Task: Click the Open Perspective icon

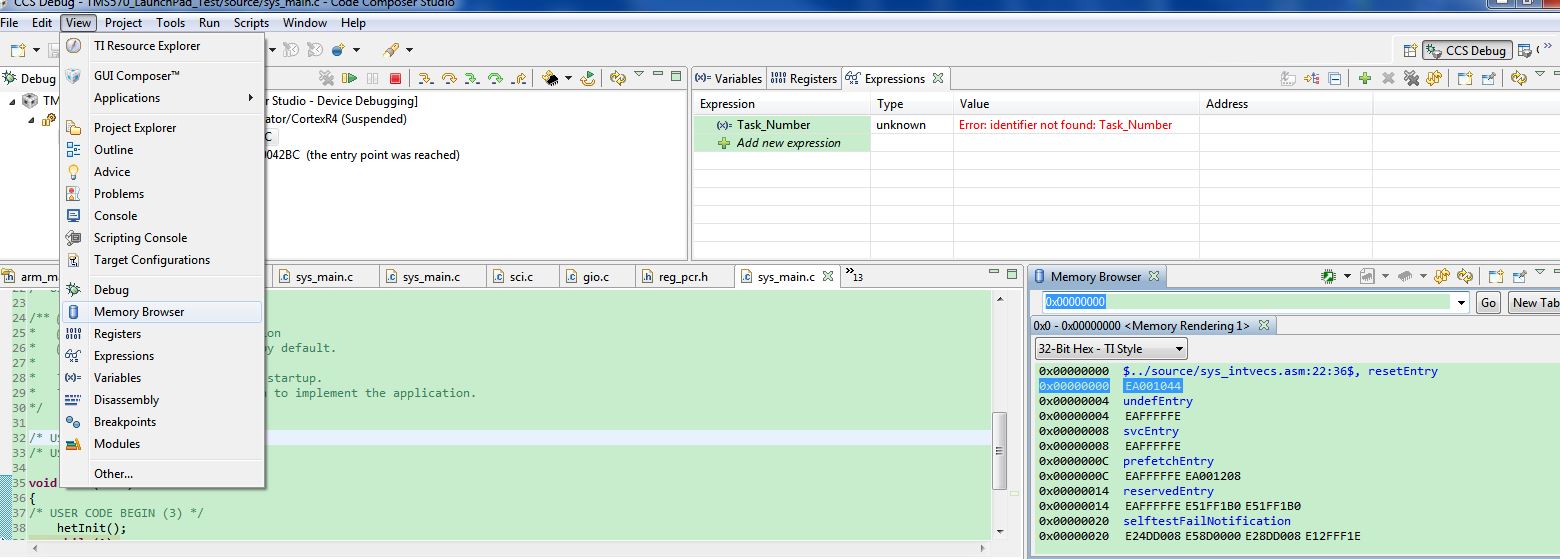Action: pos(1410,50)
